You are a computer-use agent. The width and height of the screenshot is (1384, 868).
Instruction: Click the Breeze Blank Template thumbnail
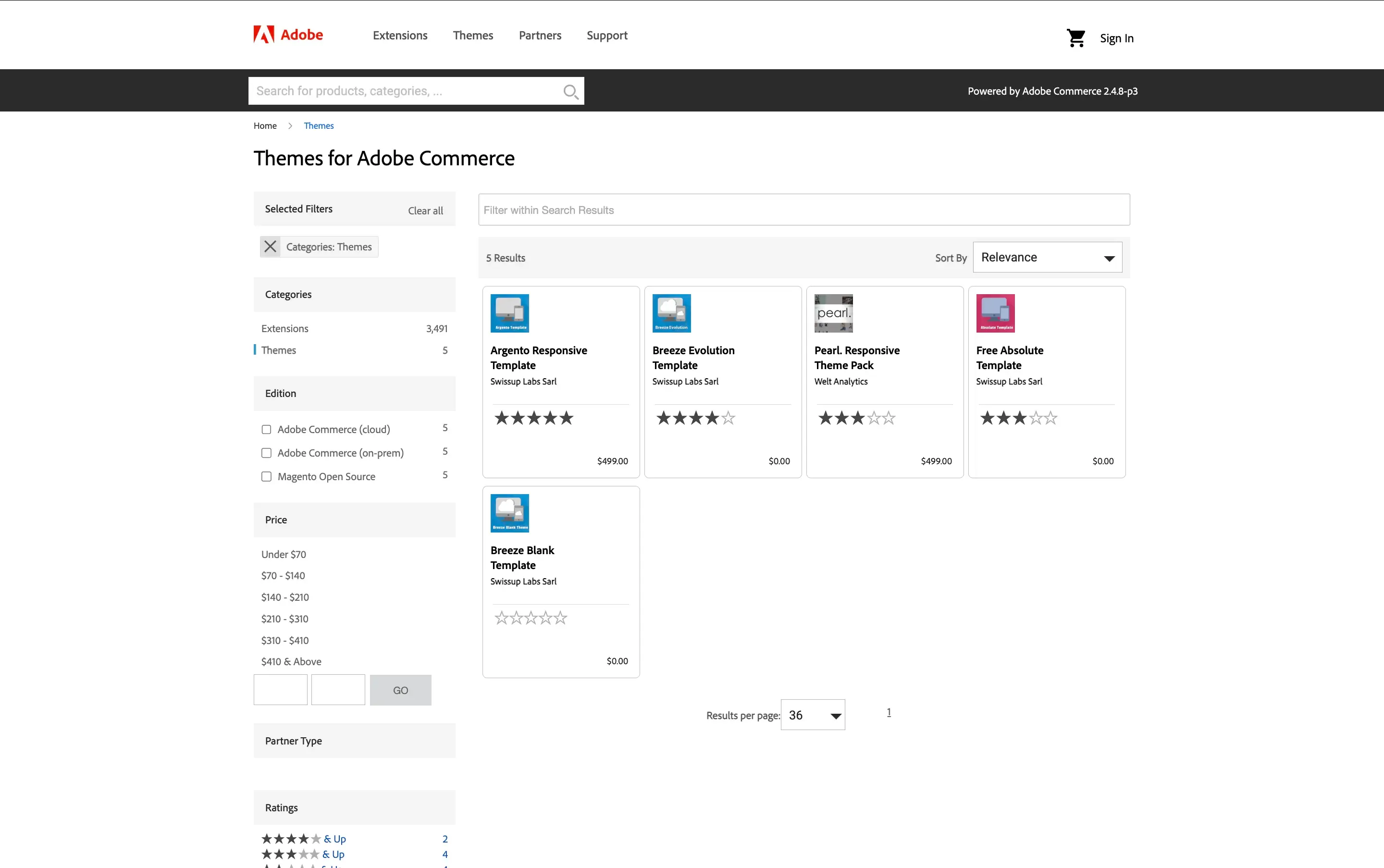(x=509, y=513)
